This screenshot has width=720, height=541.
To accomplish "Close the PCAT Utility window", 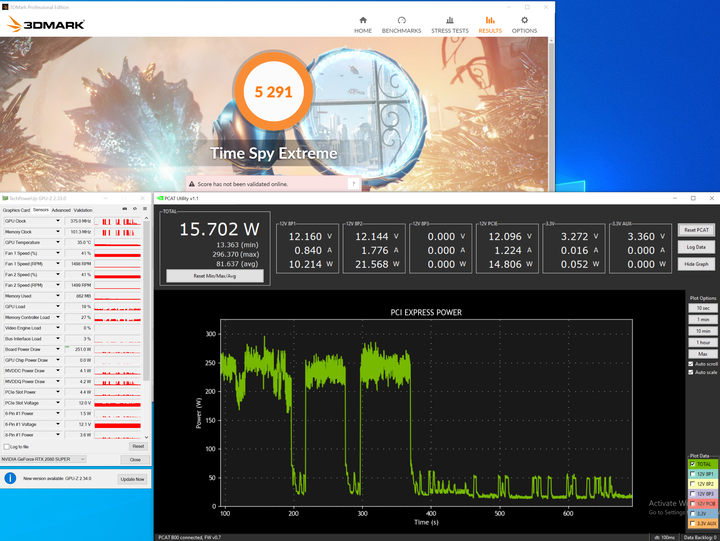I will point(712,198).
